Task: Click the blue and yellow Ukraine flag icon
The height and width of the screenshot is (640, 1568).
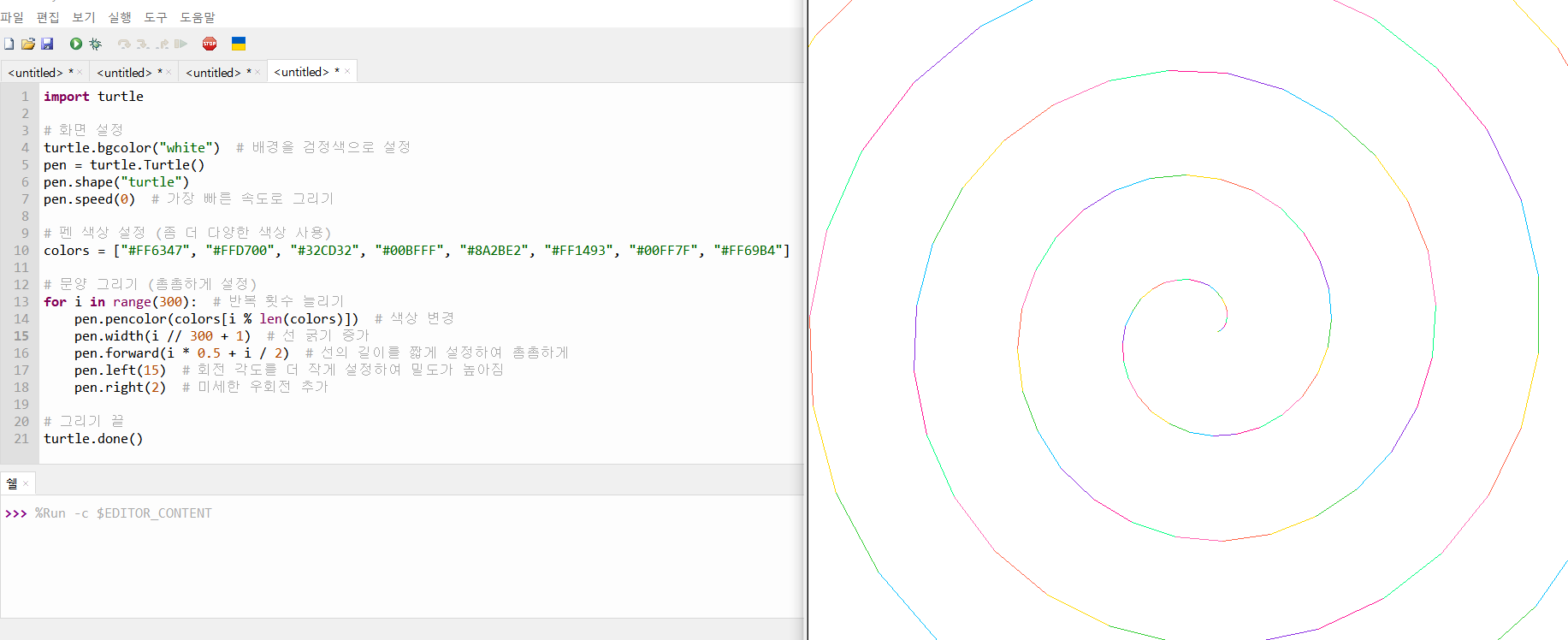Action: coord(239,44)
